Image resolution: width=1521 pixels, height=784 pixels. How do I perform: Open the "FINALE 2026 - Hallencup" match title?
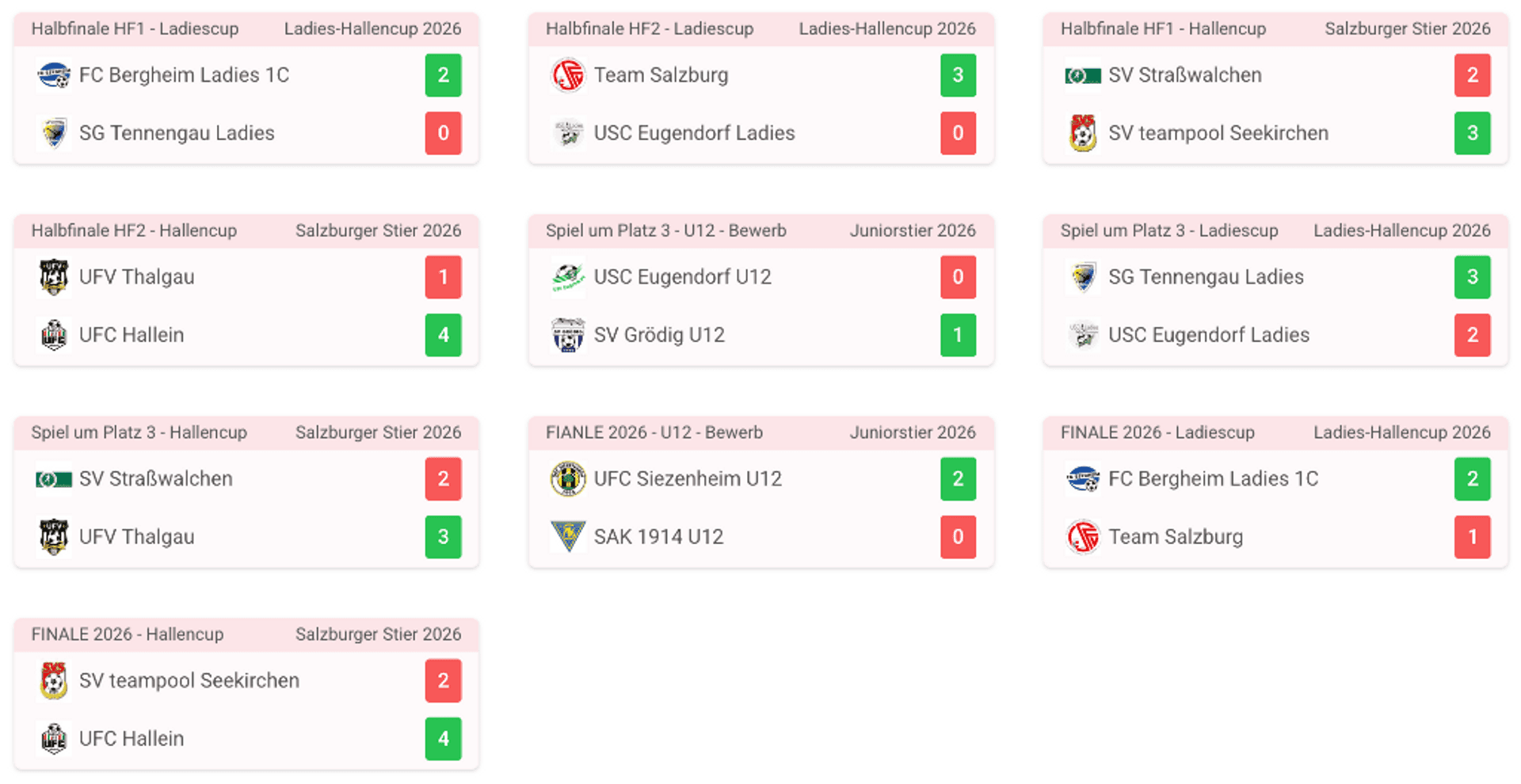point(128,635)
